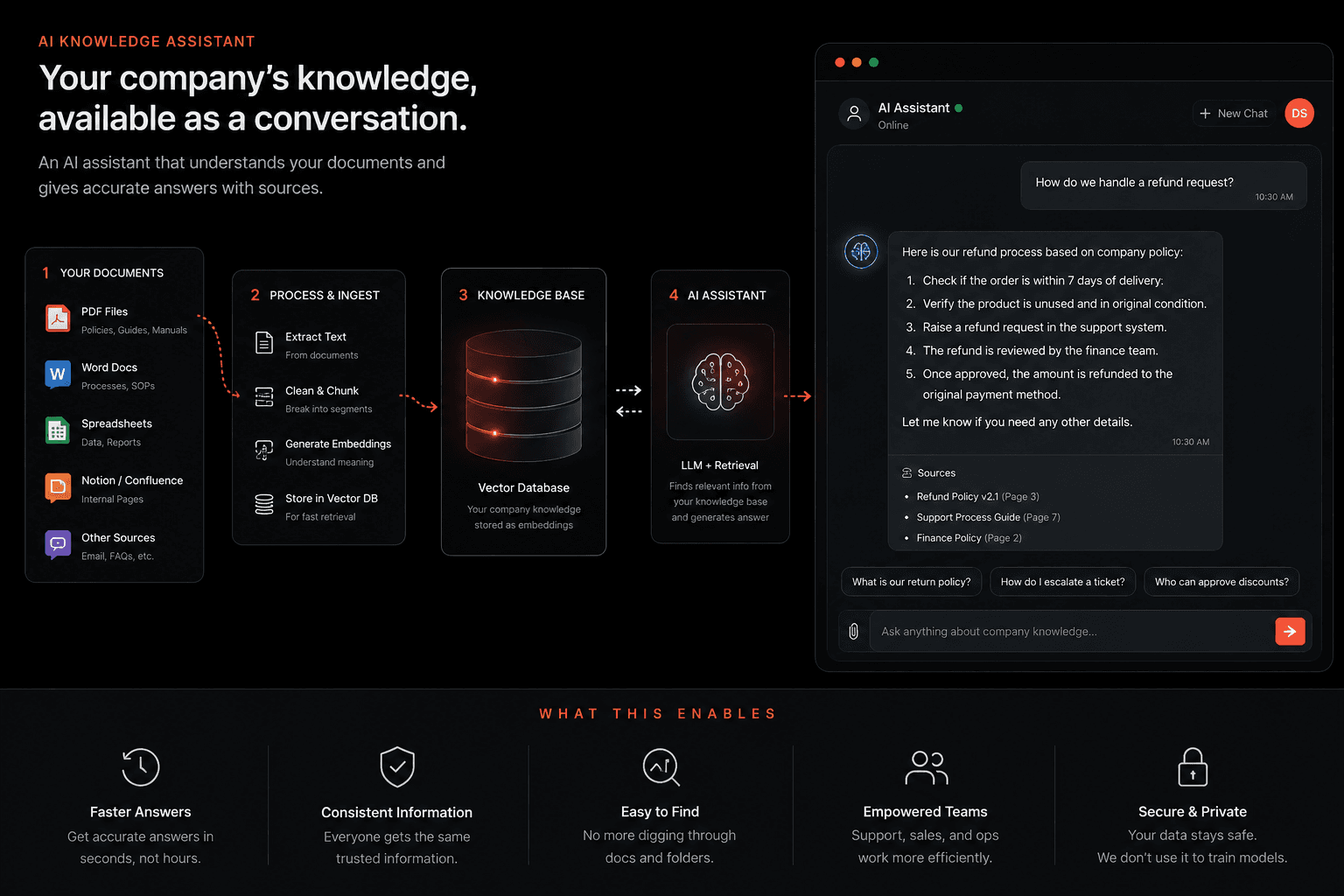
Task: Click 'Clean & Chunk' step label
Action: coord(322,391)
